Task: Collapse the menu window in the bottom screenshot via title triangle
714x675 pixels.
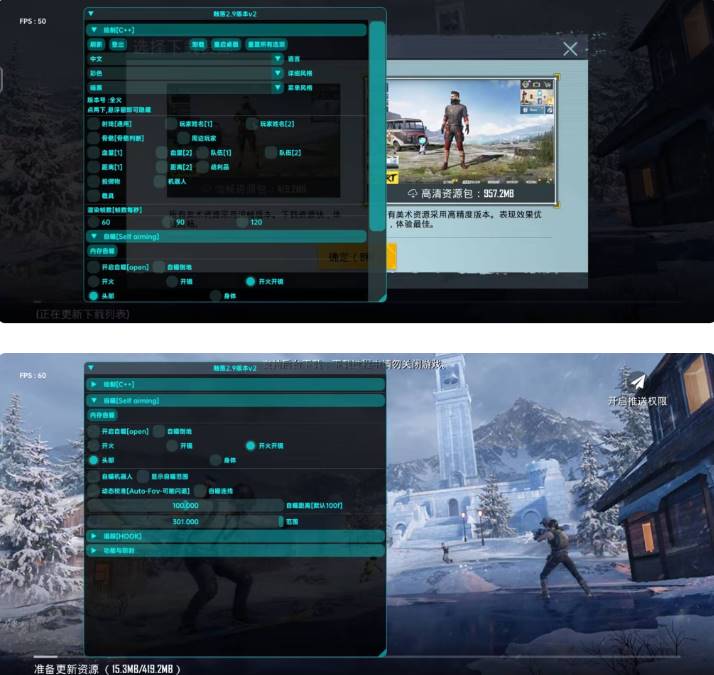Action: [91, 368]
